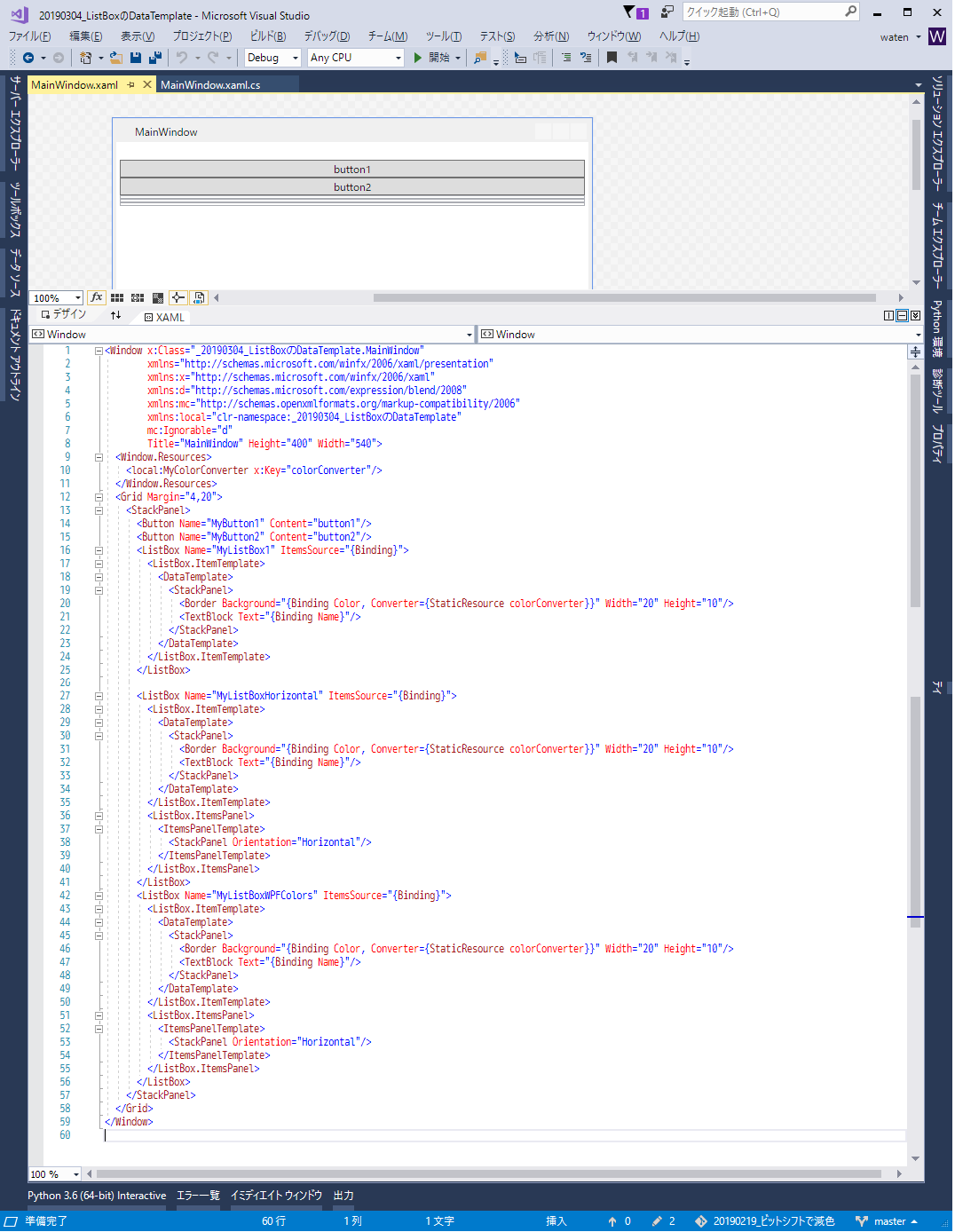Click the Undo arrow icon
955x1232 pixels.
[182, 58]
